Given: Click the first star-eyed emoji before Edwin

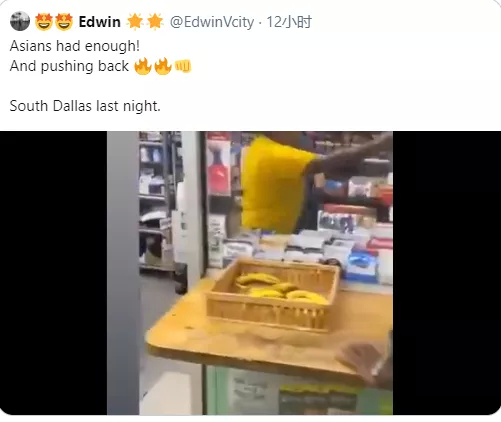Looking at the screenshot, I should click(44, 22).
